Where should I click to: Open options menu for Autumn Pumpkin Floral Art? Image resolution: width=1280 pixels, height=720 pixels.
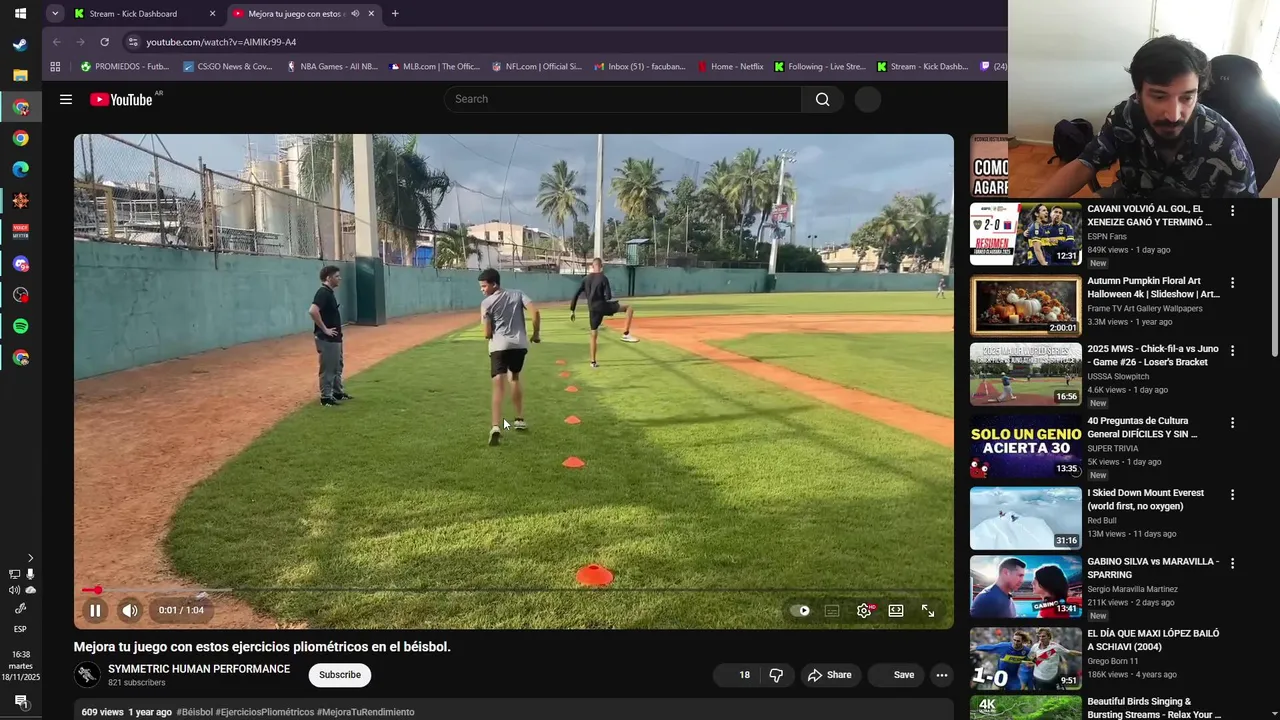[x=1232, y=283]
